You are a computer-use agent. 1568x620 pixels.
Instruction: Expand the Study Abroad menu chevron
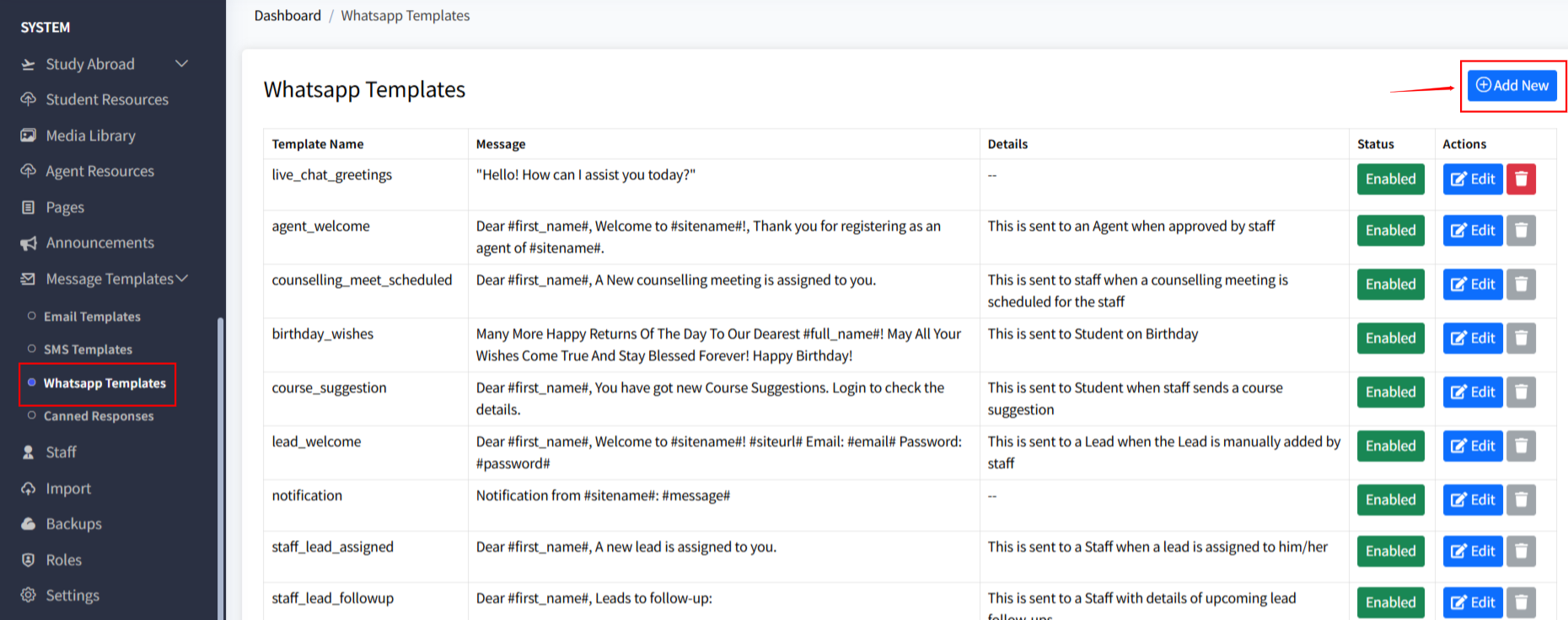181,64
